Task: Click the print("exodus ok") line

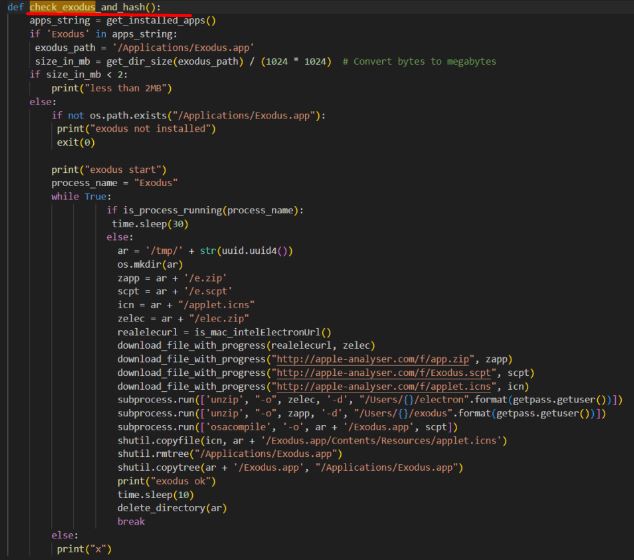Action: (x=167, y=481)
